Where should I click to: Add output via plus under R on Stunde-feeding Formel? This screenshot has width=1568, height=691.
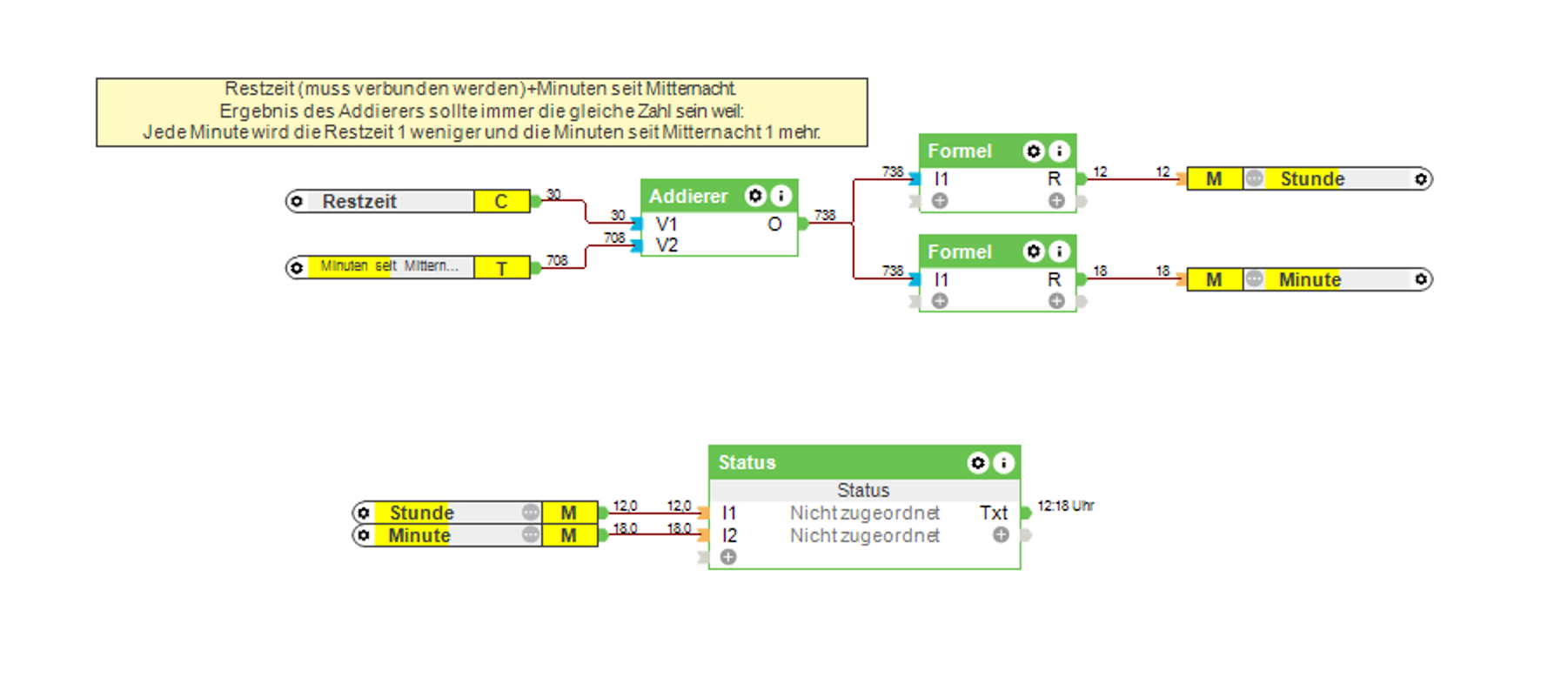click(1056, 201)
